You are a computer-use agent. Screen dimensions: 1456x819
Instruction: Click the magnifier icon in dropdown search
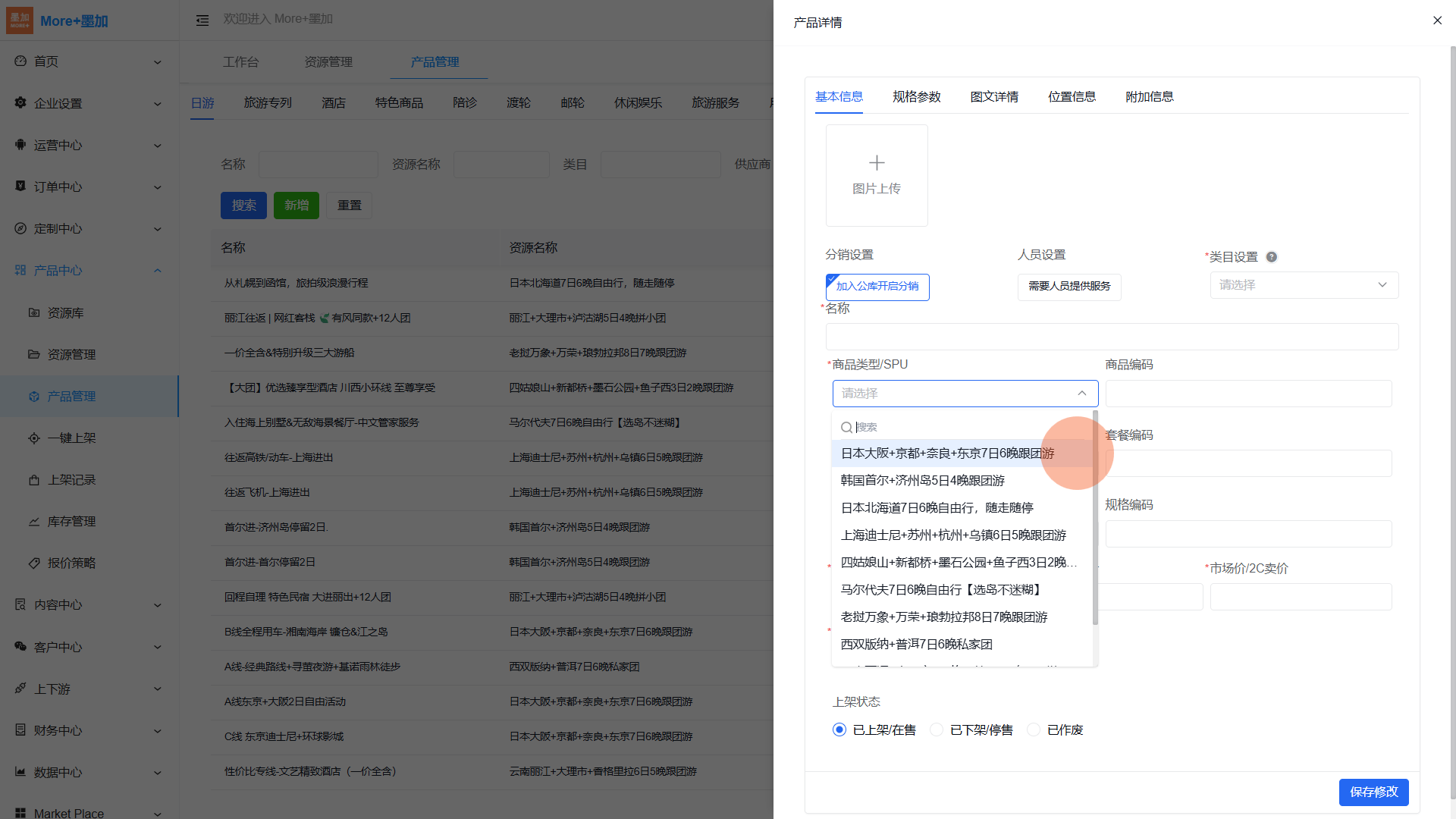click(x=846, y=428)
